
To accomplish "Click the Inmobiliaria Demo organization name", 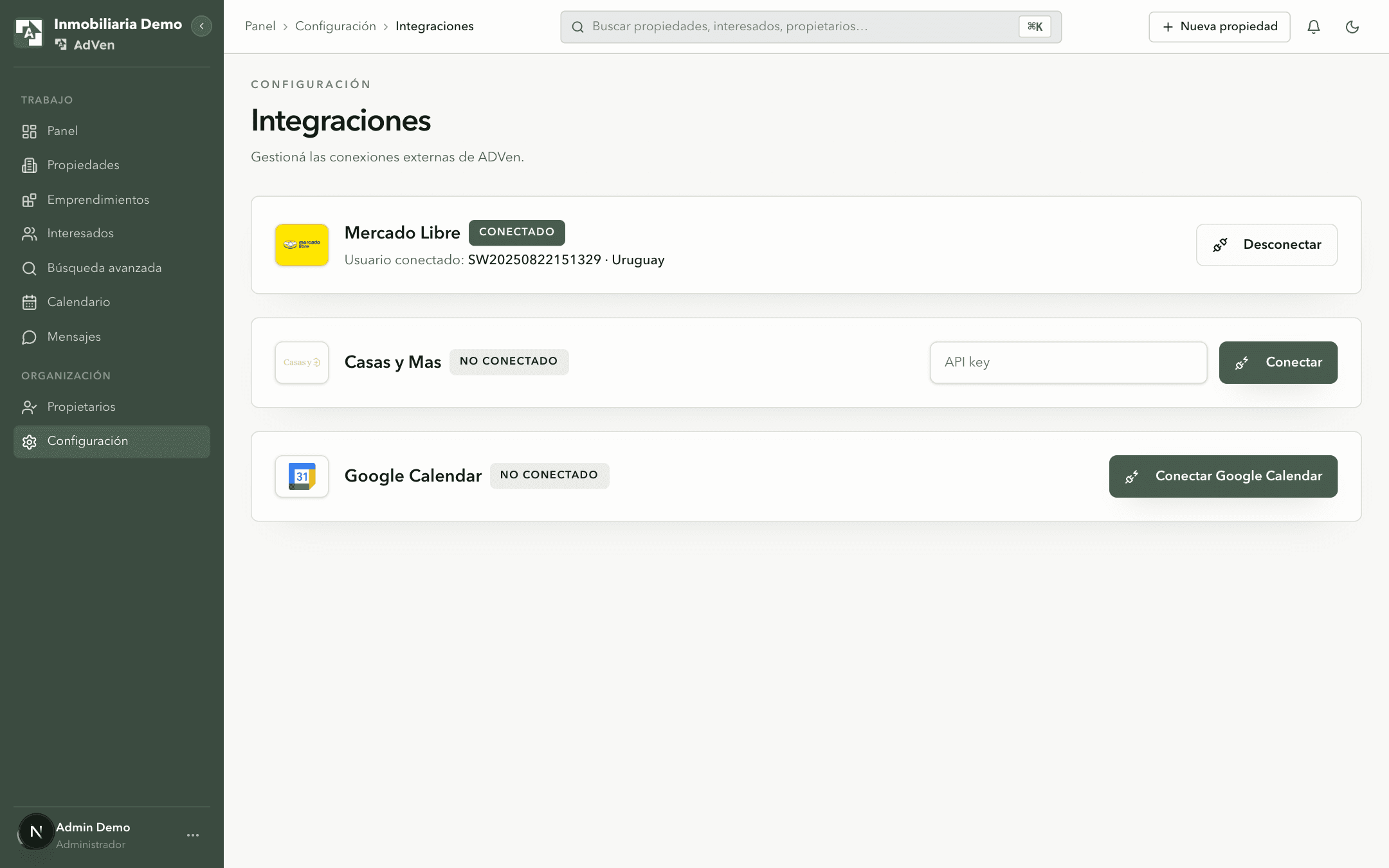I will point(118,24).
